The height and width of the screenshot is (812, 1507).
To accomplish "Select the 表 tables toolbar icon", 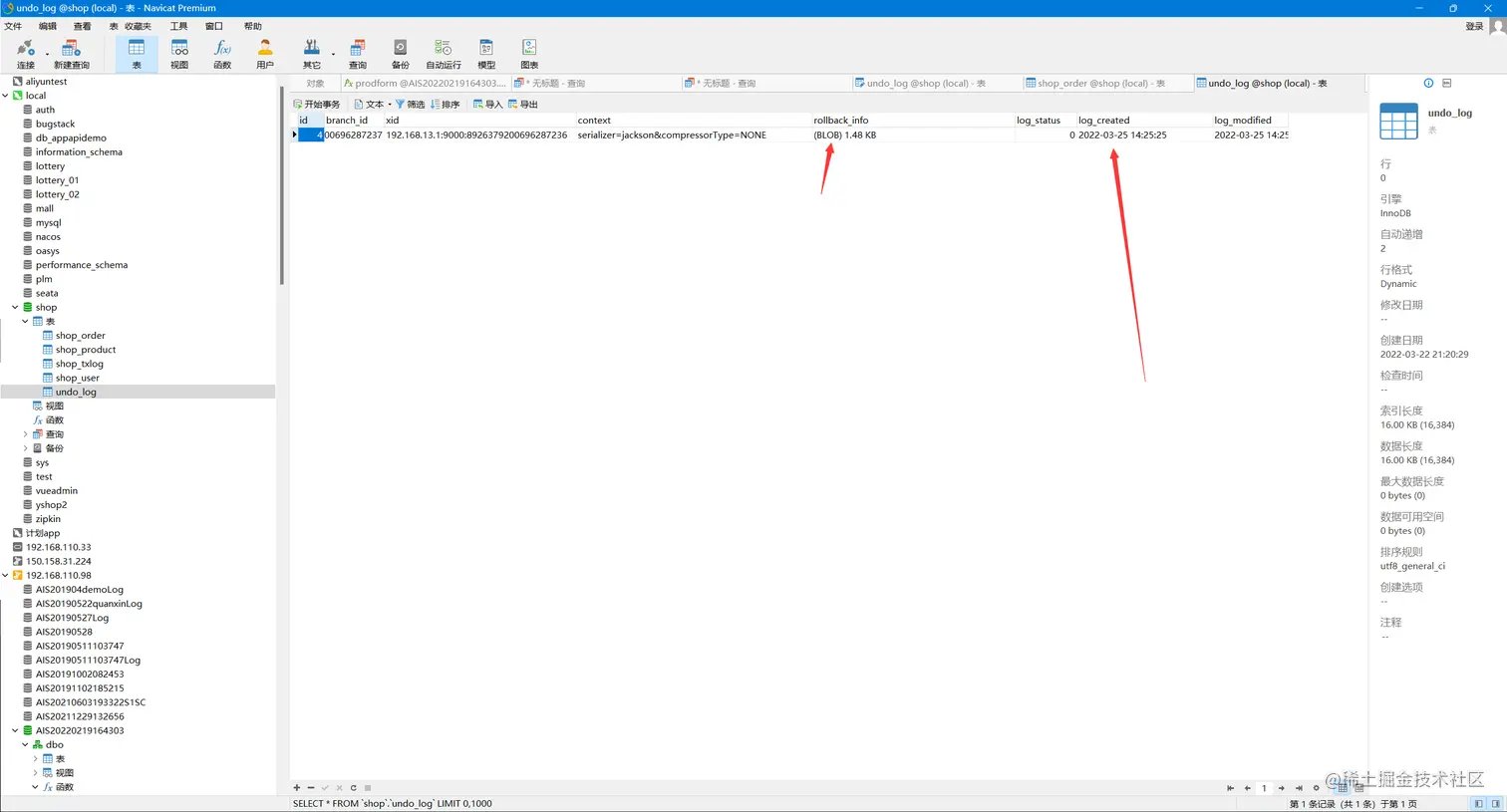I will 137,54.
